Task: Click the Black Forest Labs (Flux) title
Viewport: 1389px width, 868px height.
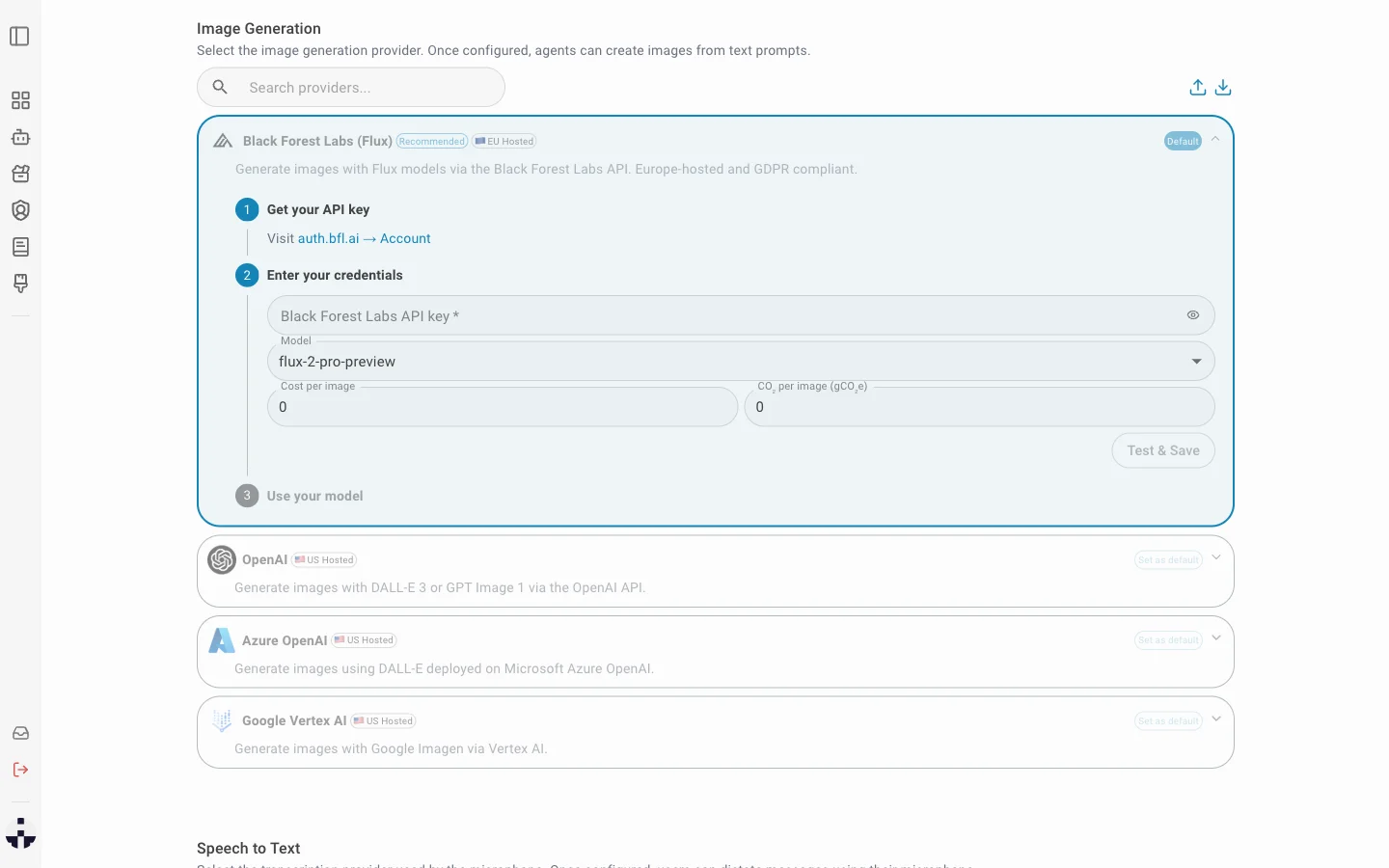Action: click(317, 141)
